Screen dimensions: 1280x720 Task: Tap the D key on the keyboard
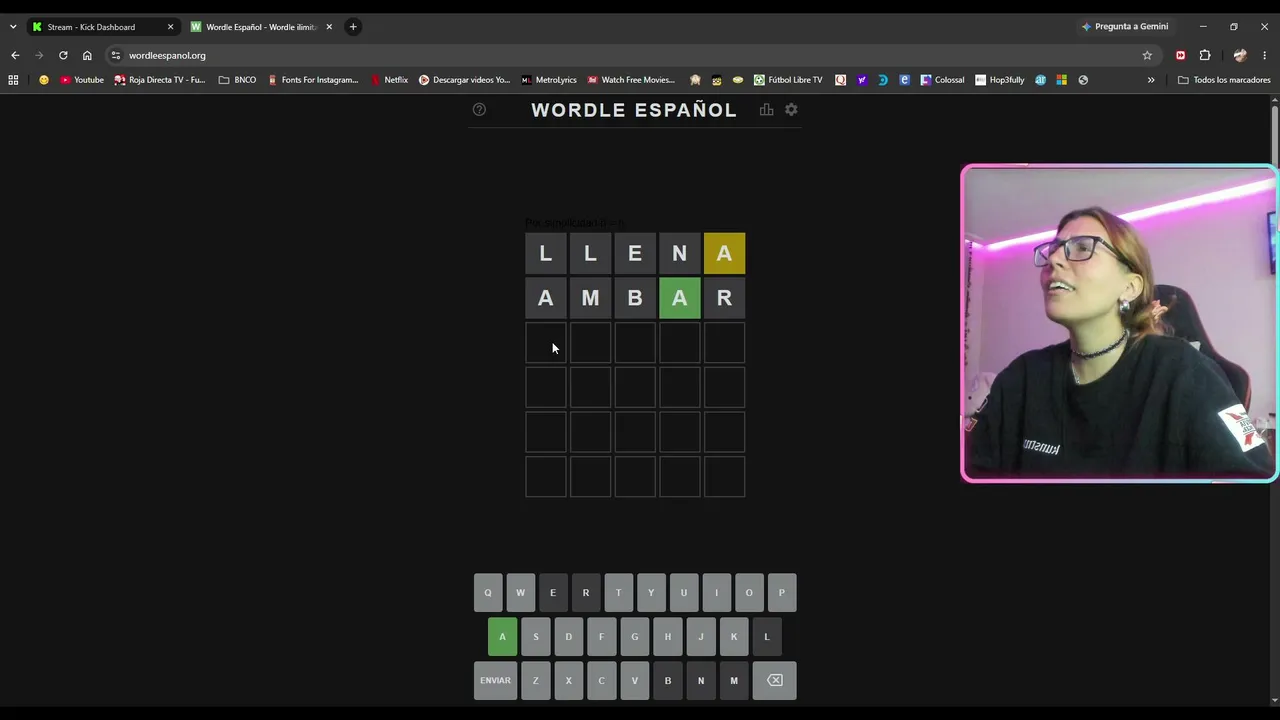tap(569, 637)
